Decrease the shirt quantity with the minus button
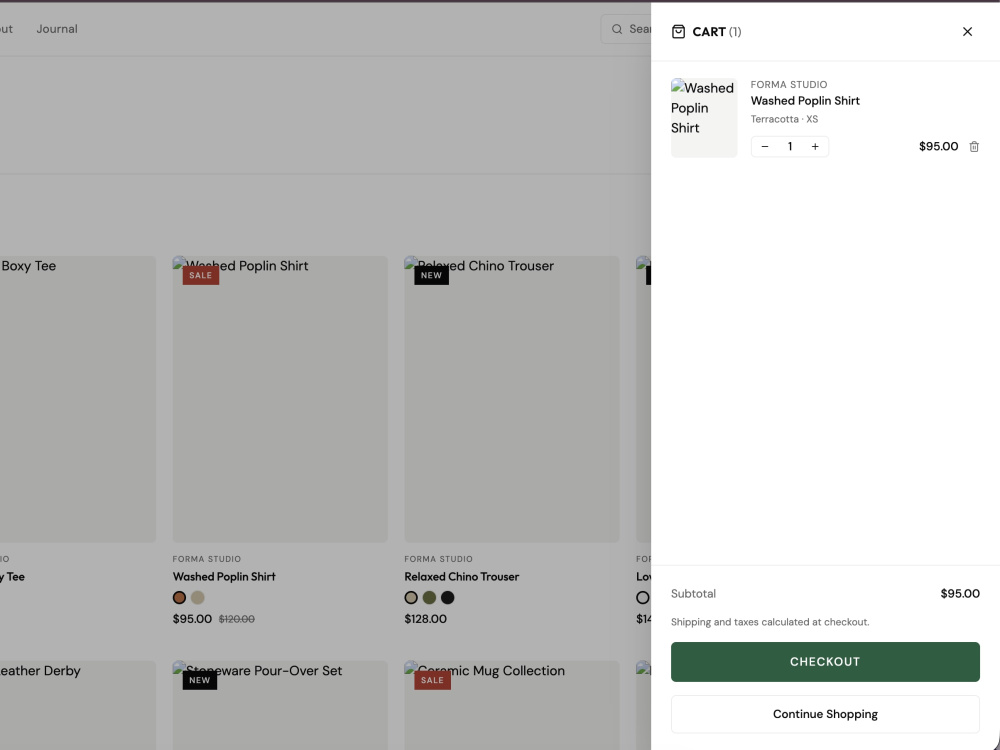This screenshot has width=1000, height=750. [765, 147]
